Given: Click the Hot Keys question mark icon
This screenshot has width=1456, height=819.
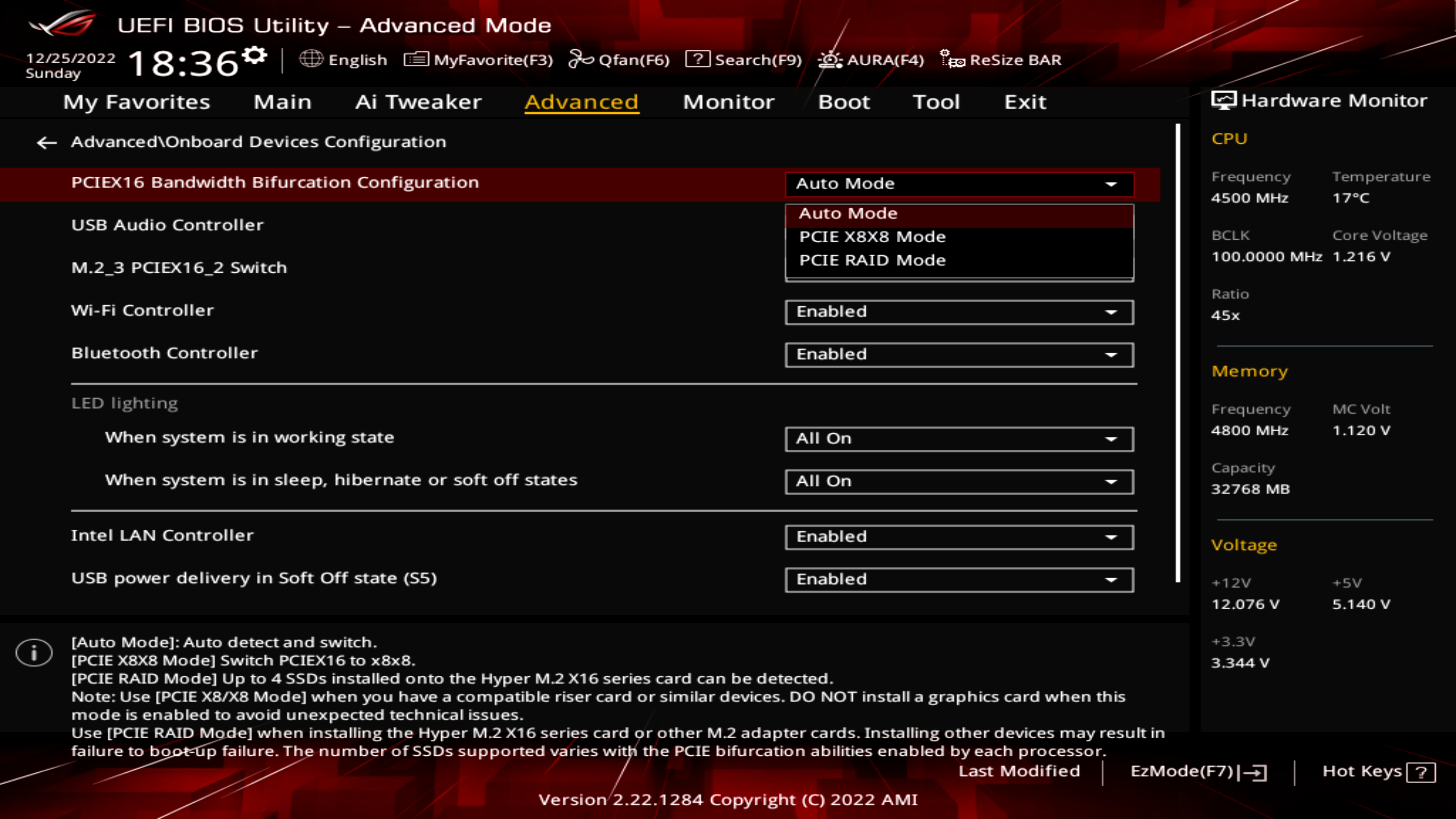Looking at the screenshot, I should (1421, 772).
